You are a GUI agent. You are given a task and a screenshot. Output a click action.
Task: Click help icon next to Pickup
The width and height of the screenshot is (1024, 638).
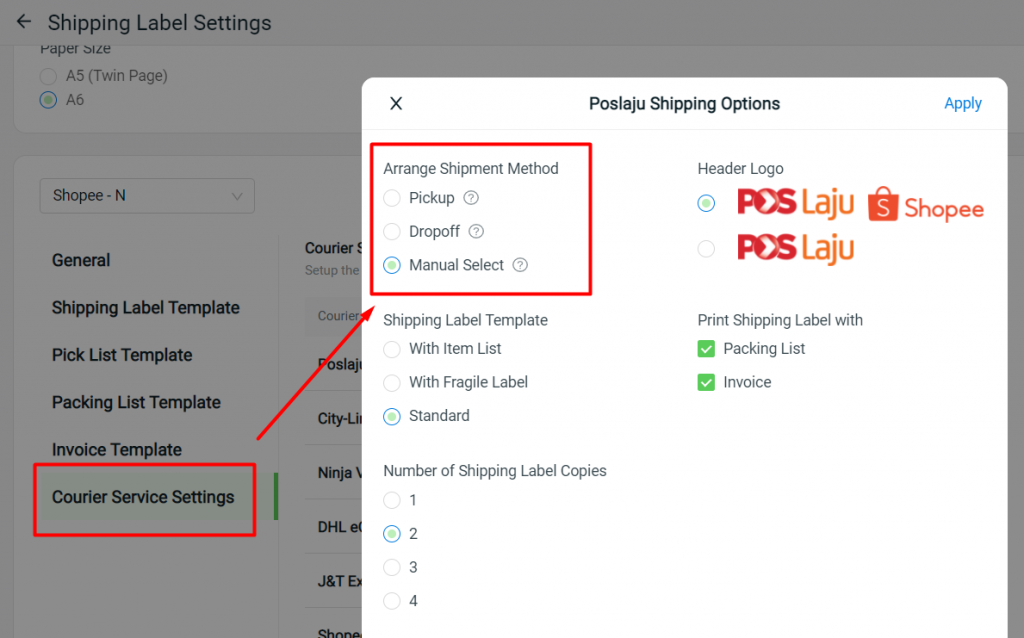(472, 198)
